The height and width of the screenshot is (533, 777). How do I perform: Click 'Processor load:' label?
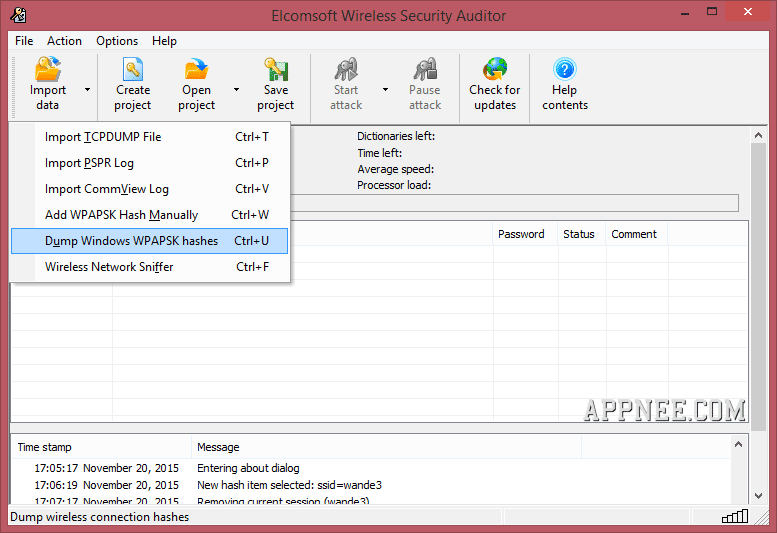[394, 185]
